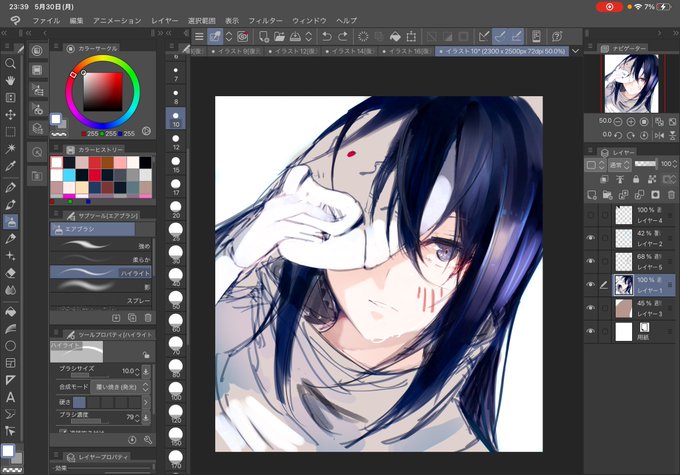Screen dimensions: 680x475
Task: Open the レイヤー menu
Action: [x=164, y=20]
